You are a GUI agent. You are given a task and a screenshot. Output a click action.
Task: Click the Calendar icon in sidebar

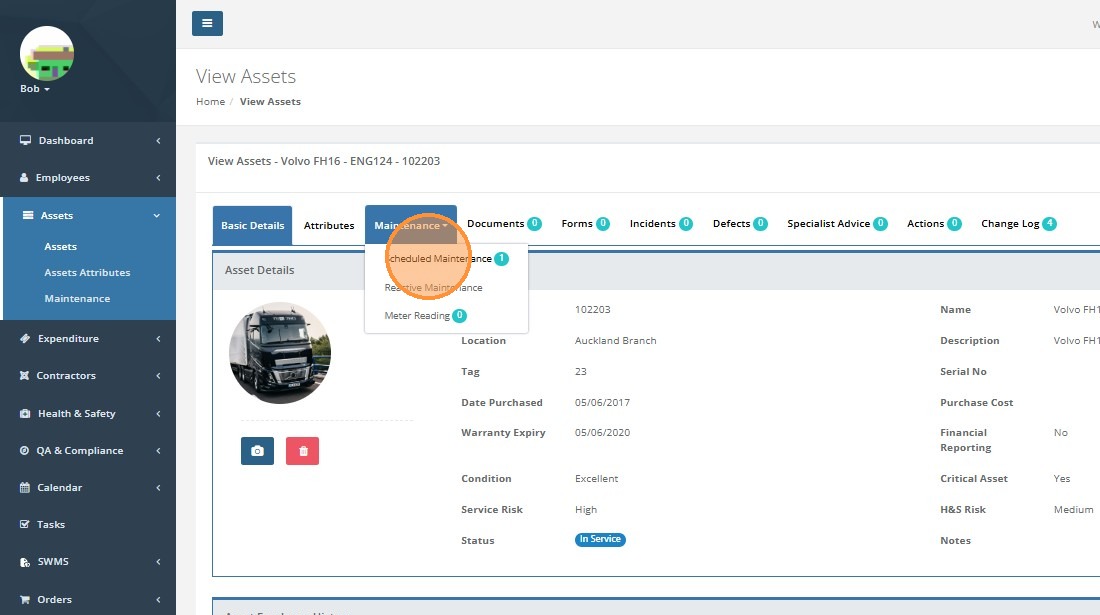25,487
